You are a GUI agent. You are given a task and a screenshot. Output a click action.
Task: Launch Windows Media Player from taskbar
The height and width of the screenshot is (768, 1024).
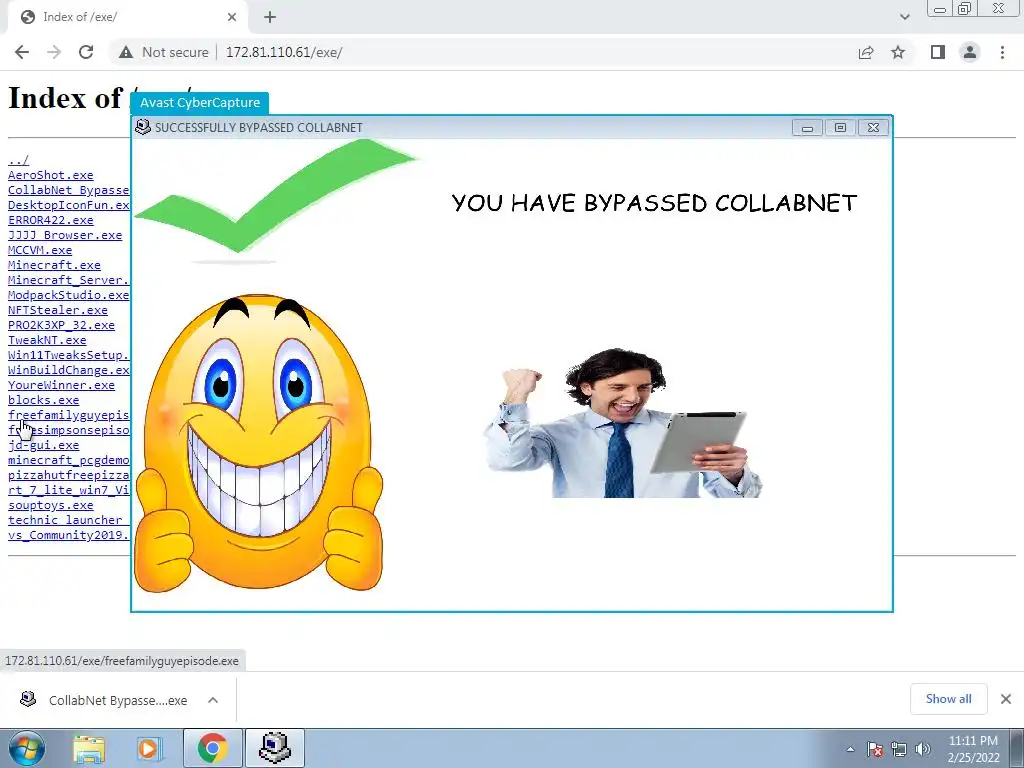click(x=149, y=748)
